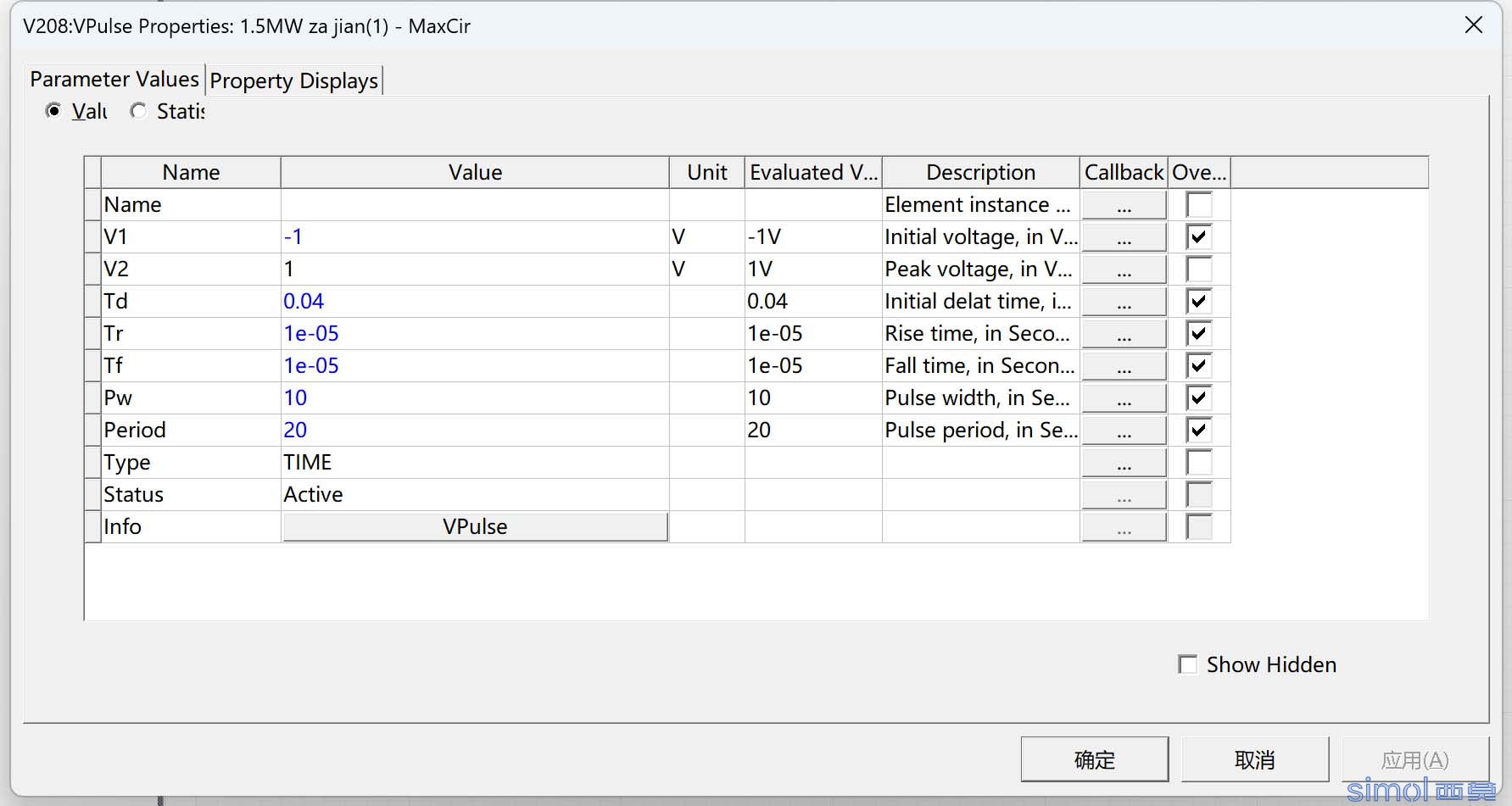Open callback button for V2 row
Screen dimensions: 1512x806
tap(1124, 270)
